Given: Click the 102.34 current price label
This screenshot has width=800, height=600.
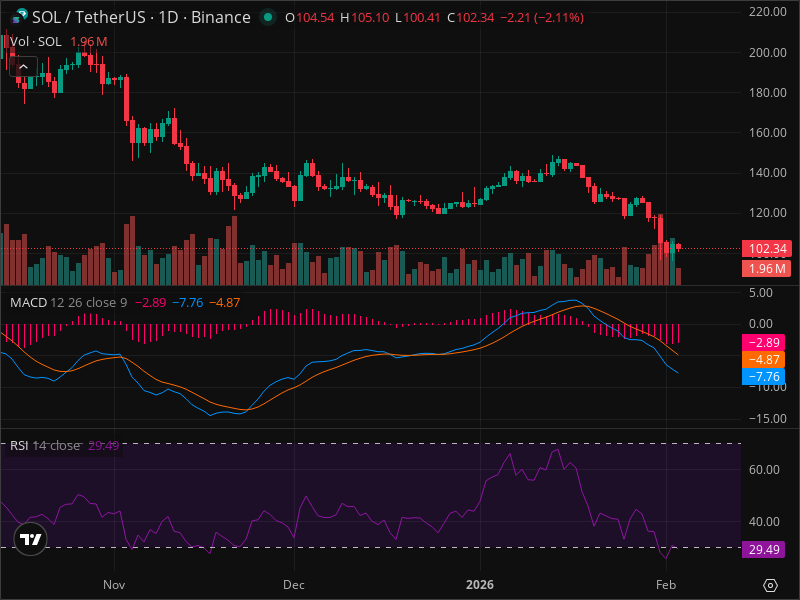Looking at the screenshot, I should click(x=766, y=248).
